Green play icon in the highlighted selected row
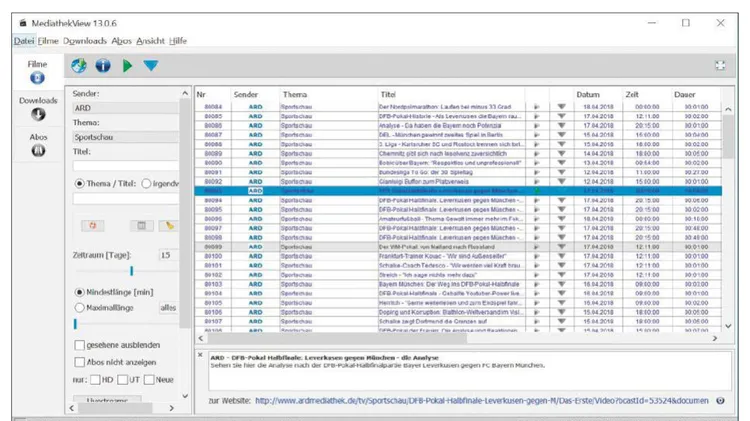This screenshot has height=421, width=750. [x=537, y=191]
